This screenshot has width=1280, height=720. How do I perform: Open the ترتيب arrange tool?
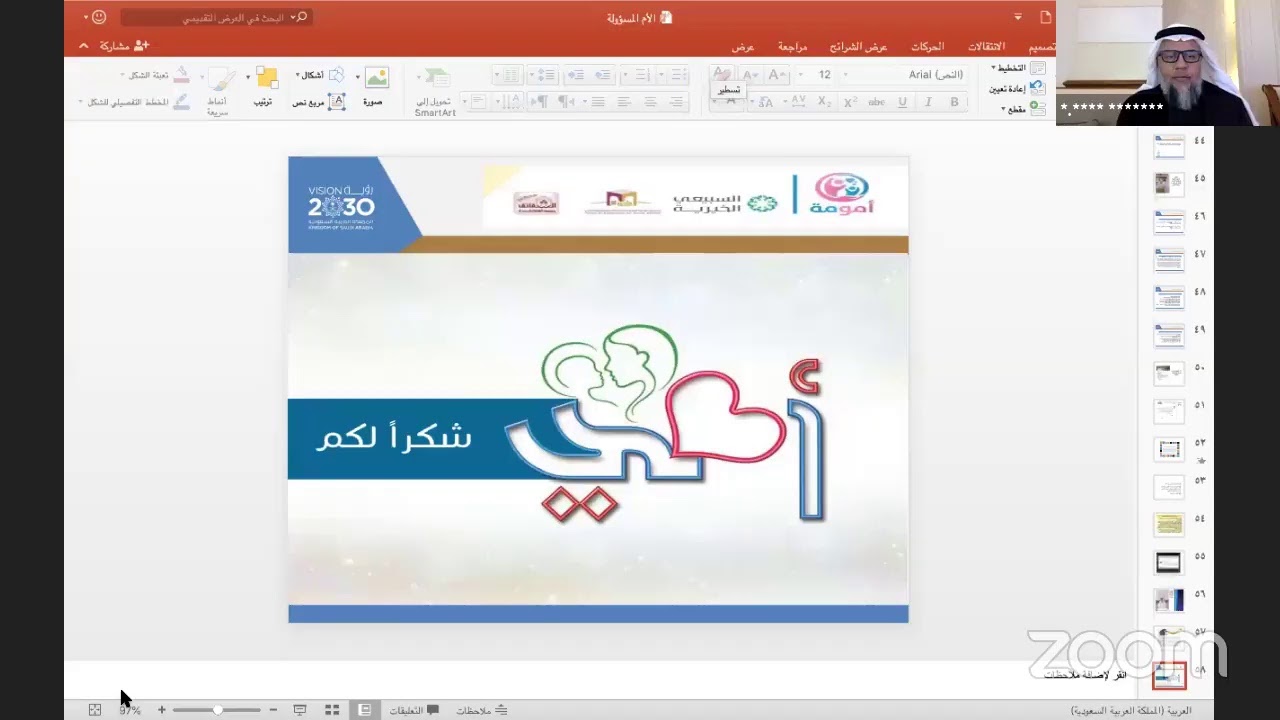(x=266, y=78)
